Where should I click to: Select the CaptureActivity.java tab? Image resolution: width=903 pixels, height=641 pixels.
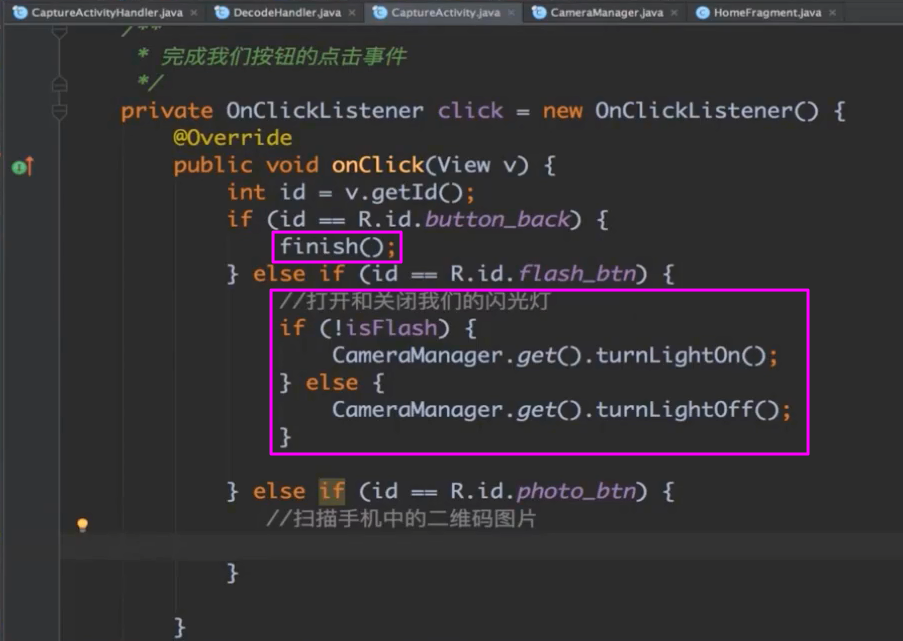click(445, 12)
